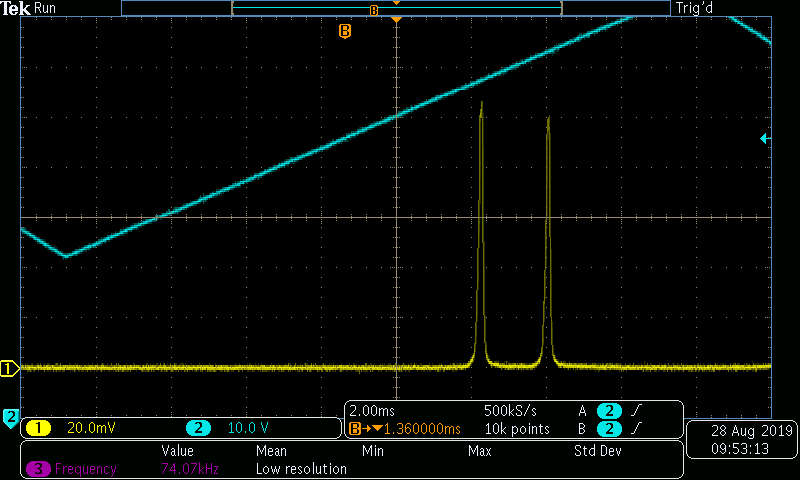Click the magenta measurement 3 badge
Viewport: 800px width, 480px height.
point(38,469)
